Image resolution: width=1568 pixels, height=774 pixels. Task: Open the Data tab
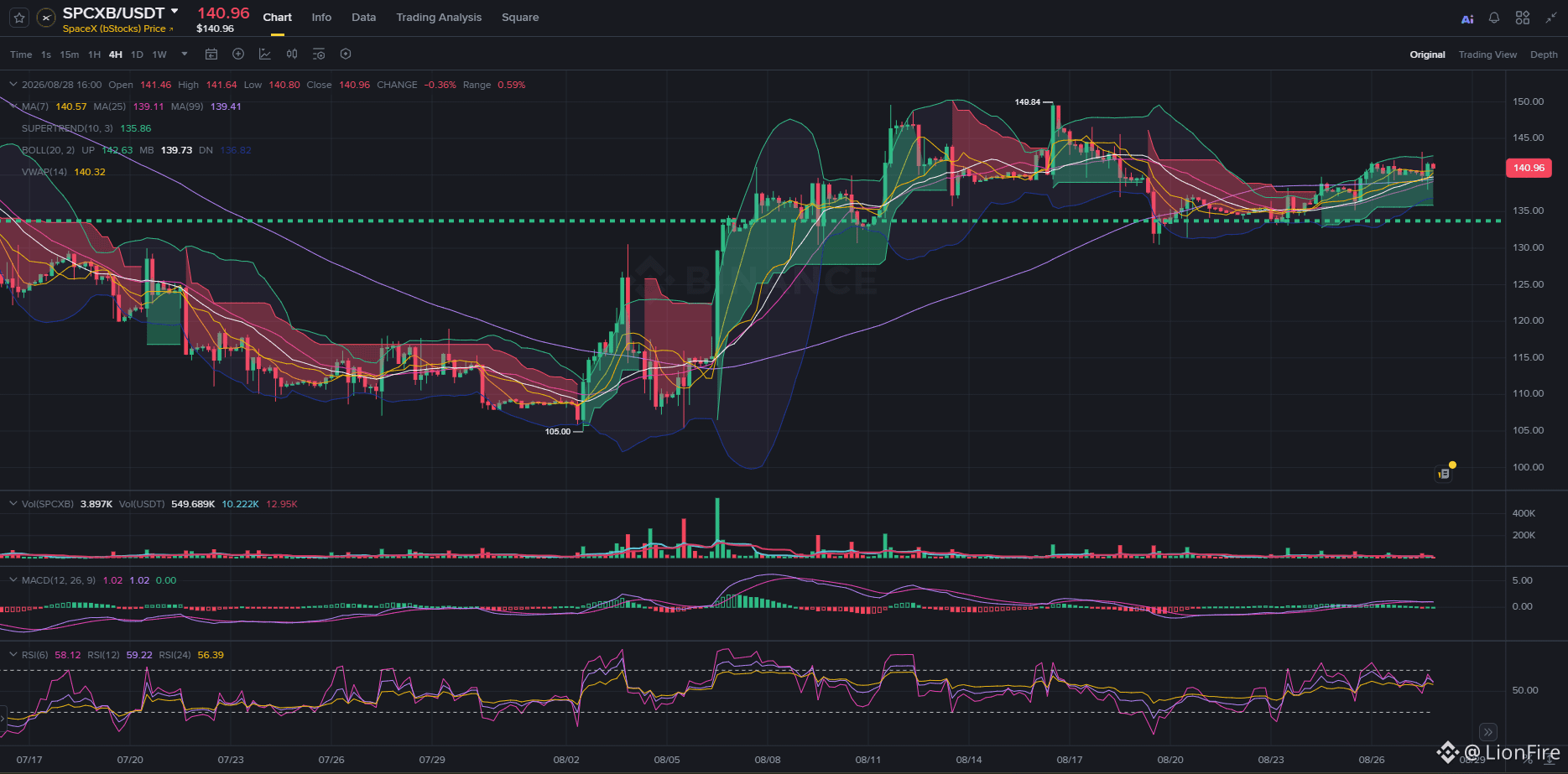click(364, 18)
